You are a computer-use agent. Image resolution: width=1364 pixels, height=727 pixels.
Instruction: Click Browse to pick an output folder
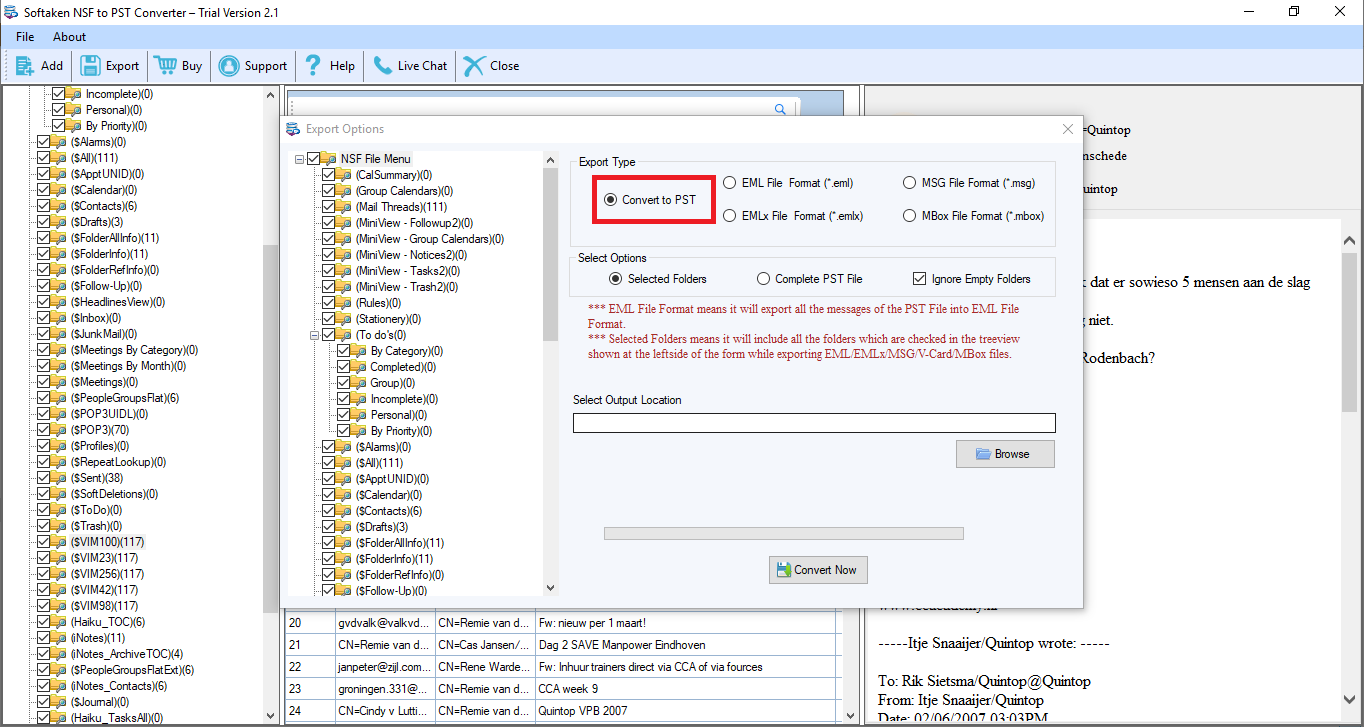pos(1005,453)
